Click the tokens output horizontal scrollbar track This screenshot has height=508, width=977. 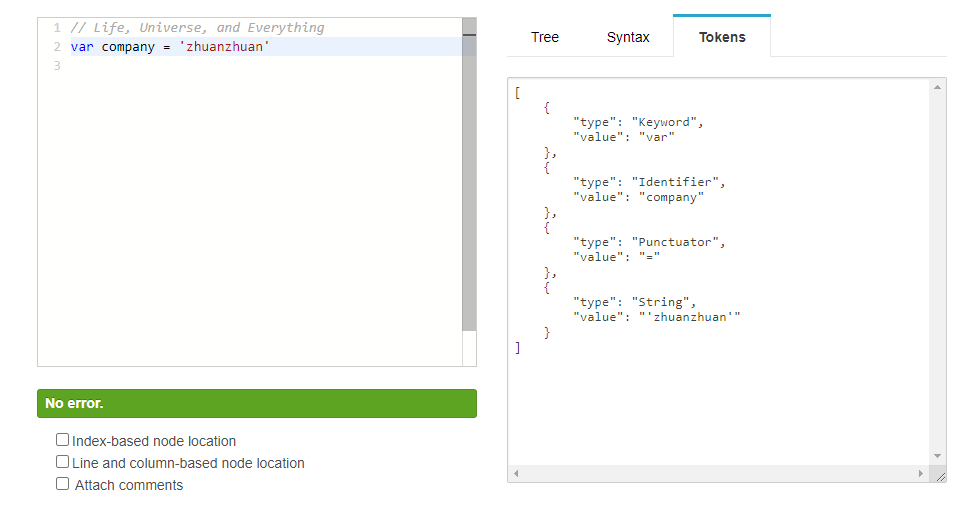719,473
